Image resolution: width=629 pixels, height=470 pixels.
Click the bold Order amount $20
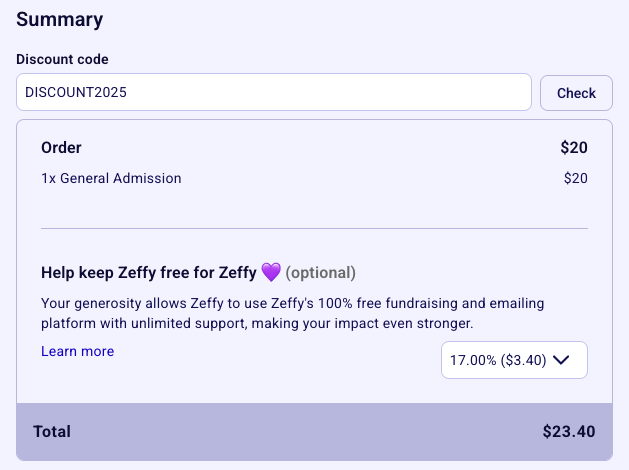click(x=574, y=148)
